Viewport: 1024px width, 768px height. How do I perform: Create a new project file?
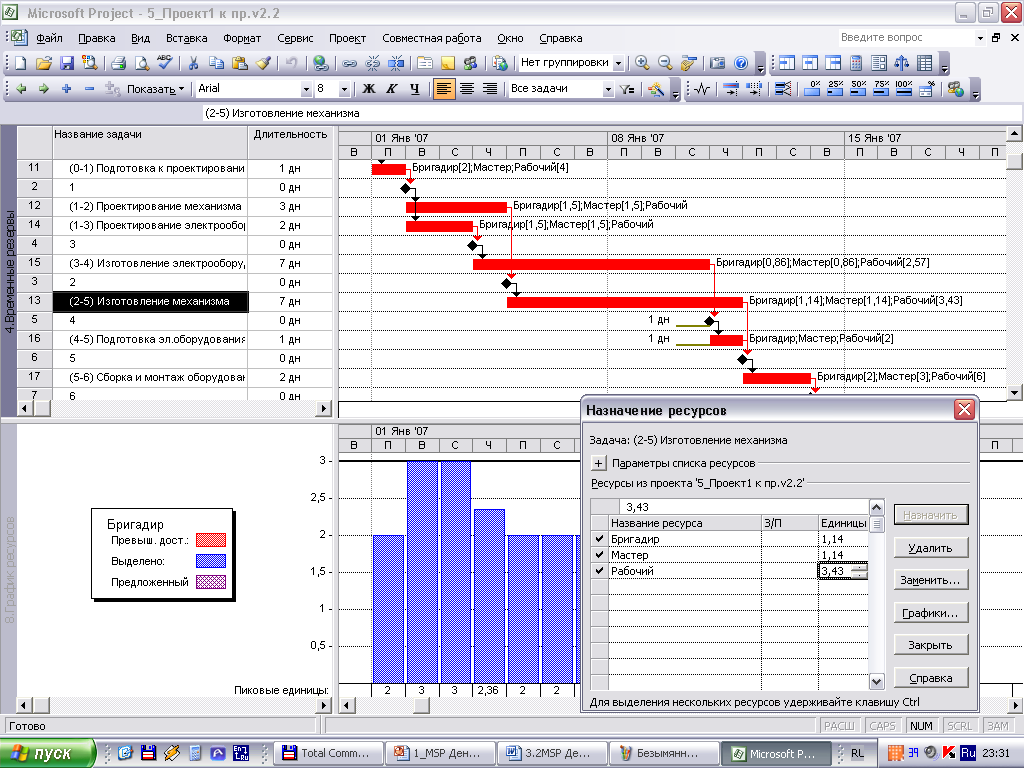coord(20,63)
